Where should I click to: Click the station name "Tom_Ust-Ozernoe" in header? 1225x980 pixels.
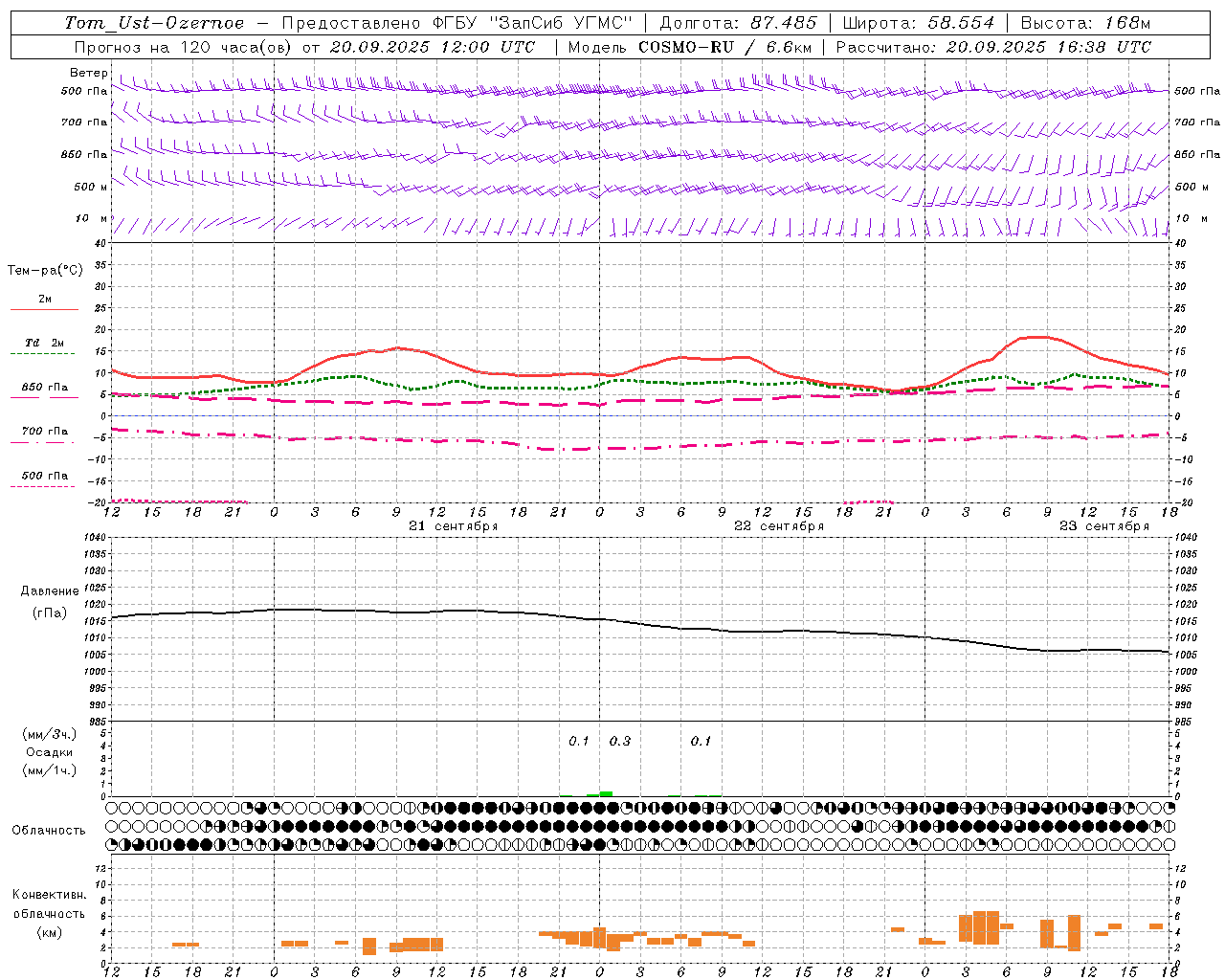point(154,23)
